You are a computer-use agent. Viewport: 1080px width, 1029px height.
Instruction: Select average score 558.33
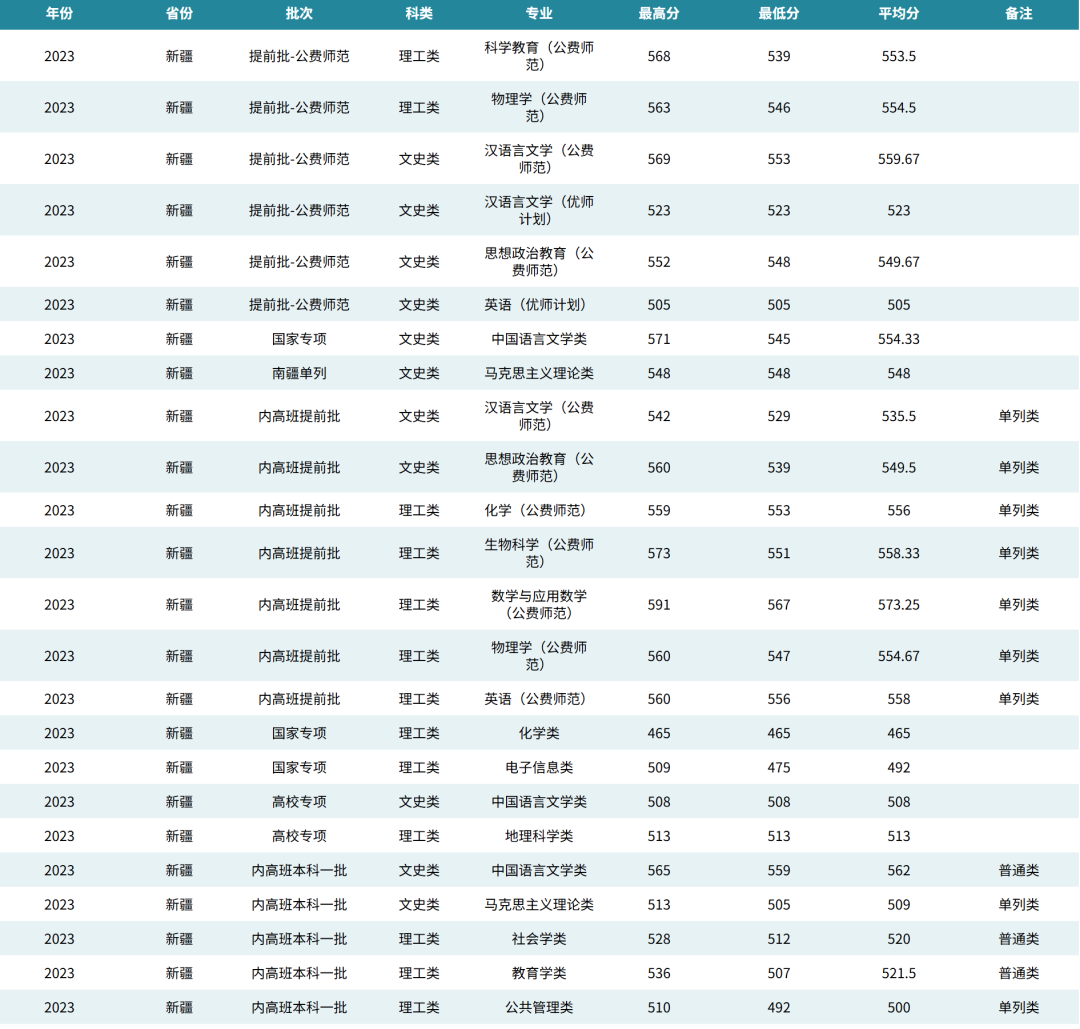(898, 553)
